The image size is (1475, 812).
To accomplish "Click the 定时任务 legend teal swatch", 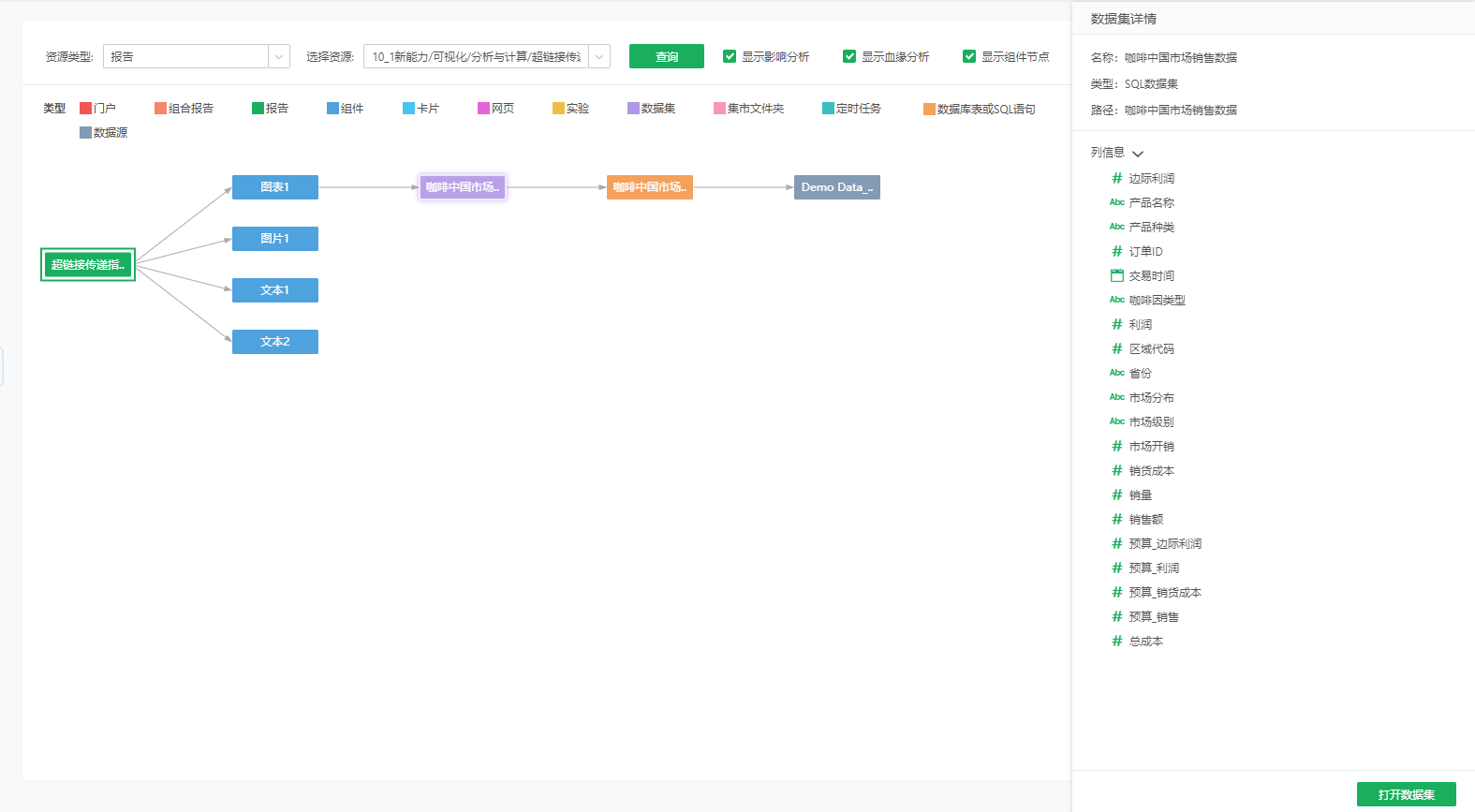I will coord(828,109).
